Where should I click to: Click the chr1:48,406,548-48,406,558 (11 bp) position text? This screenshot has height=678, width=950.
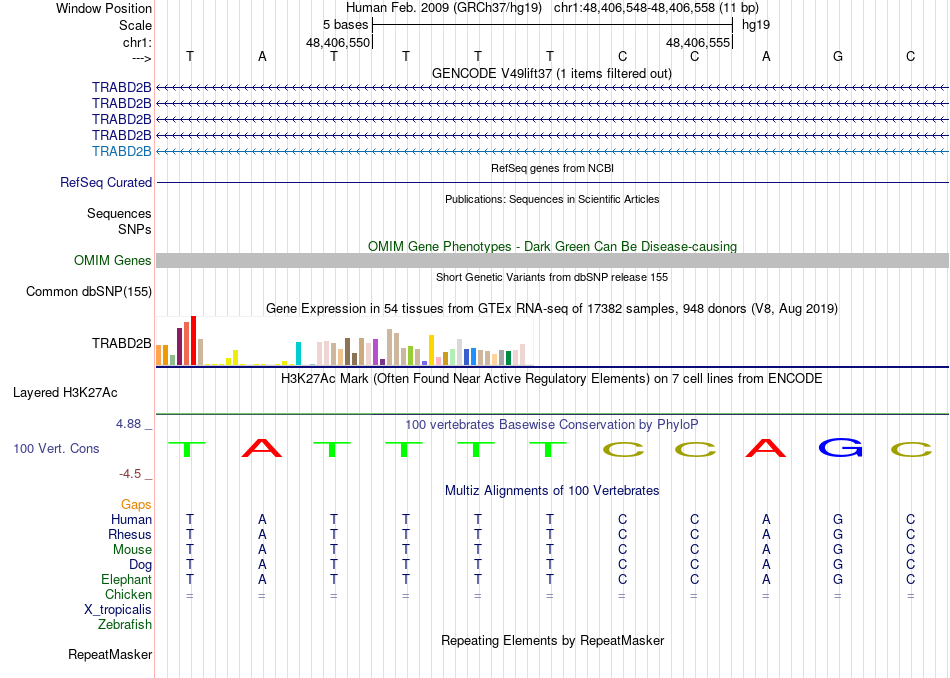(656, 8)
